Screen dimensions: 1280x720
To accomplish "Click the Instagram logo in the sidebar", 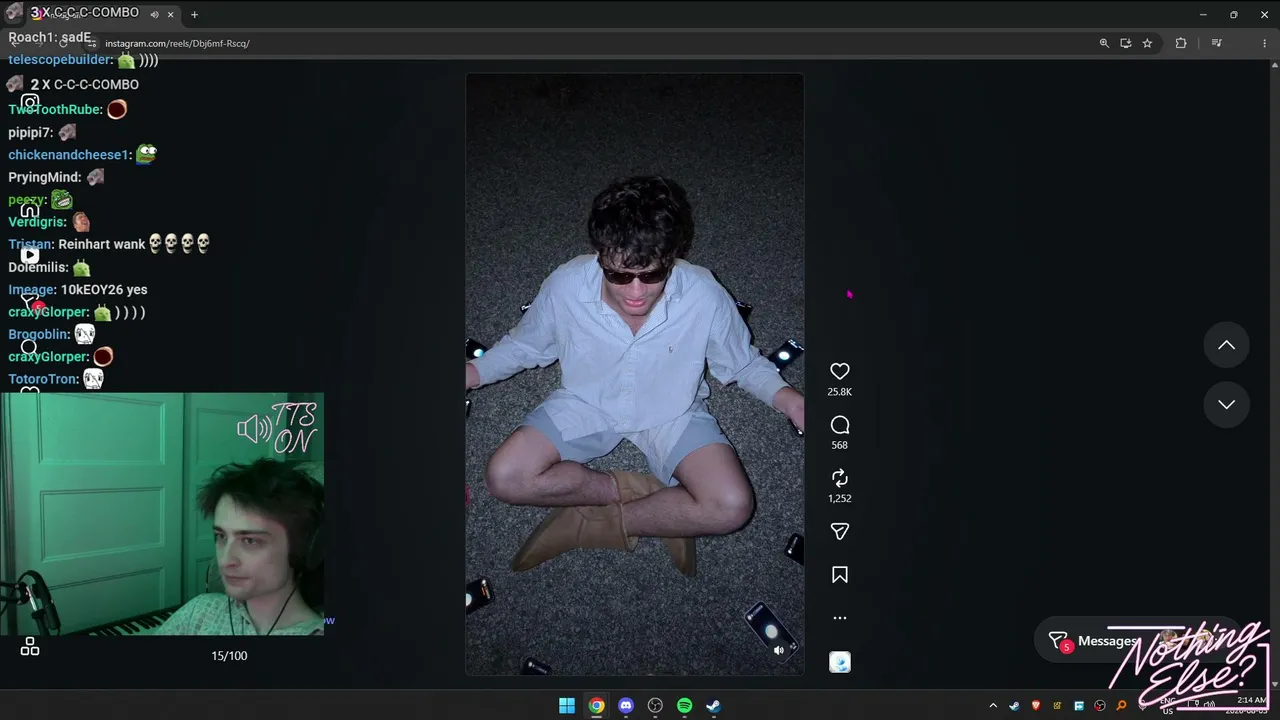I will [x=30, y=102].
